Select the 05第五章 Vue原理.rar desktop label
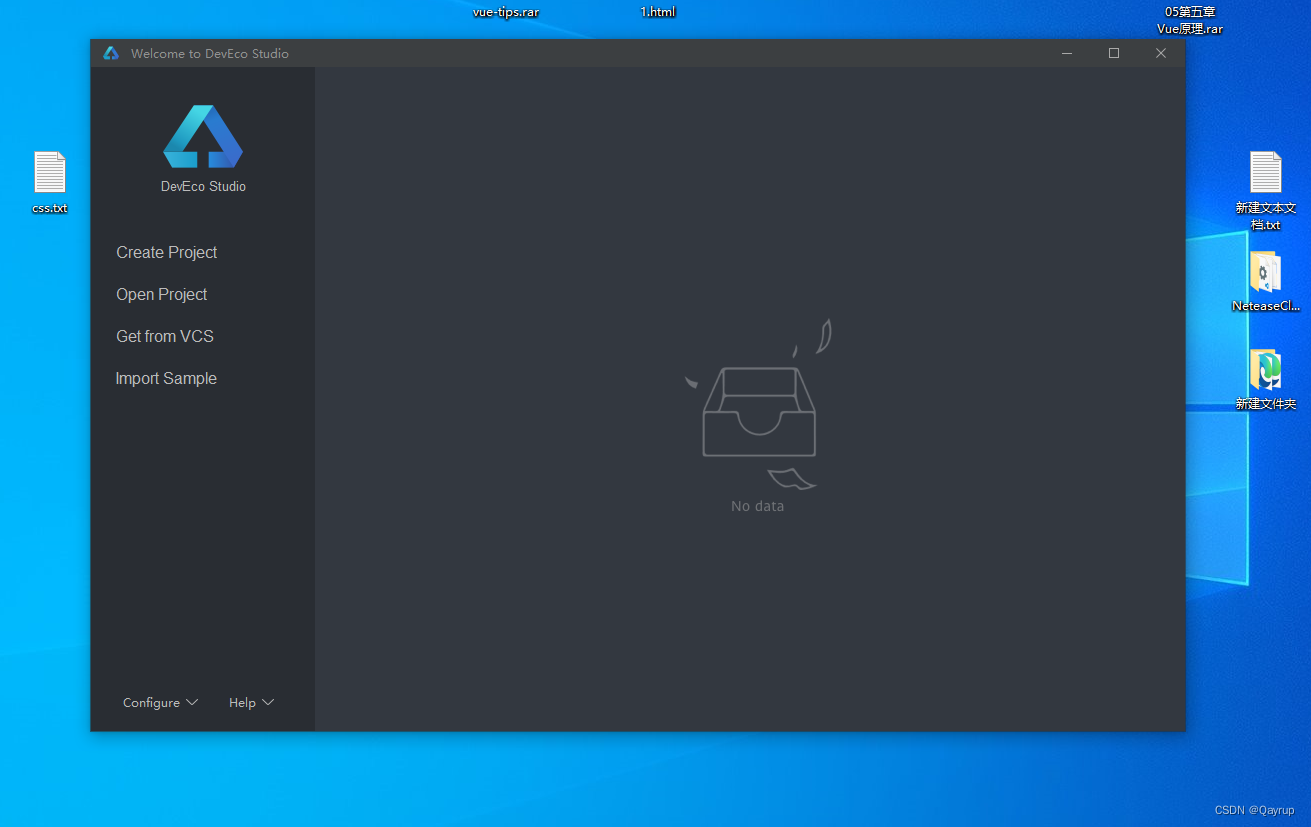Screen dimensions: 1311x827 click(1190, 20)
